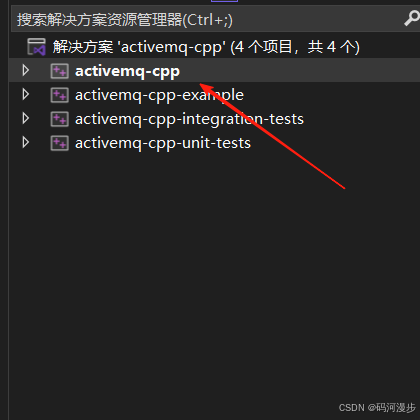The image size is (420, 420).
Task: Expand the activemq-cpp-integration-tests project node
Action: point(25,118)
